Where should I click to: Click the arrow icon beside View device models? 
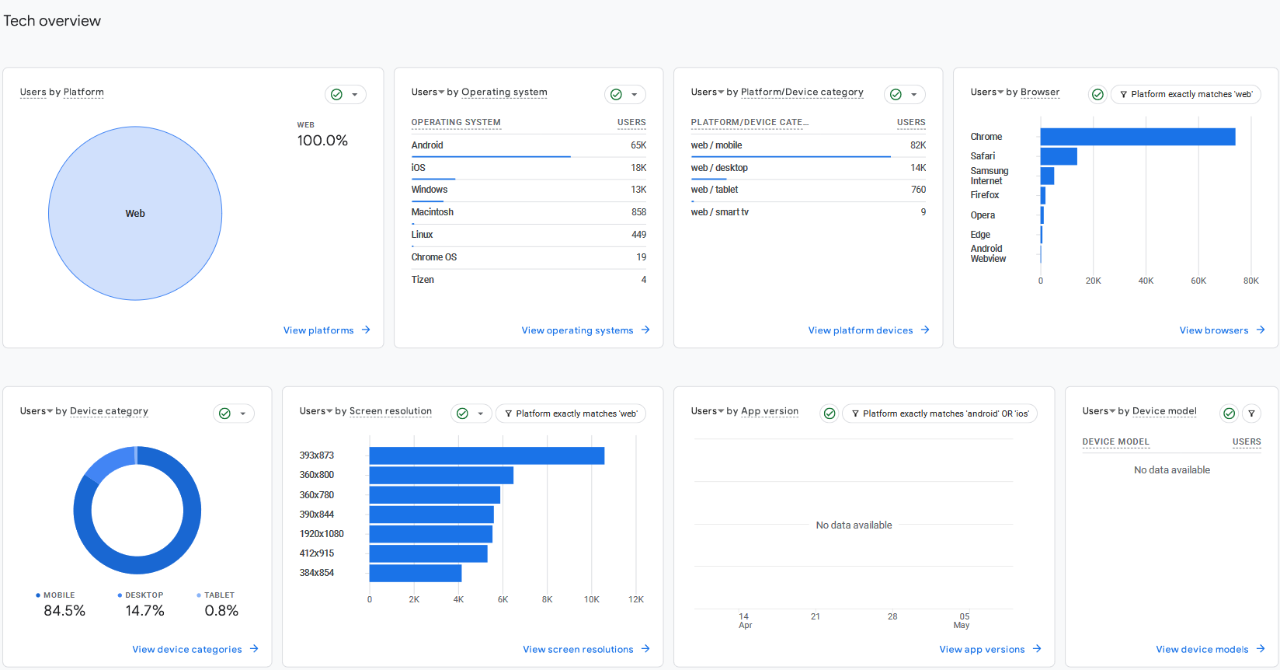[1261, 649]
